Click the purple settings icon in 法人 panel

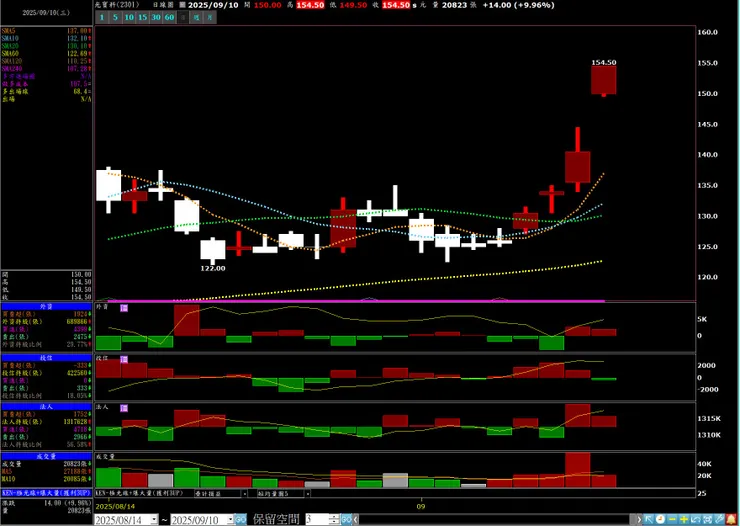pyautogui.click(x=124, y=408)
